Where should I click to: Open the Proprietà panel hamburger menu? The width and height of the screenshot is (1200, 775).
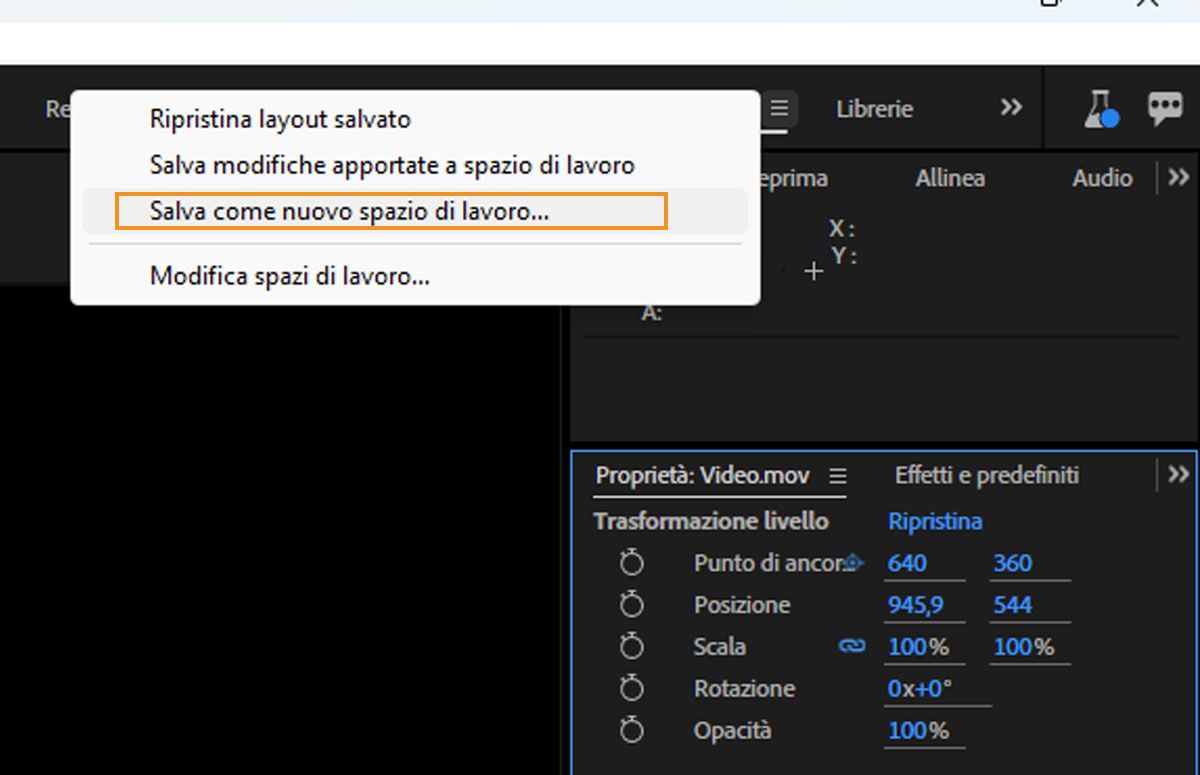(x=838, y=476)
